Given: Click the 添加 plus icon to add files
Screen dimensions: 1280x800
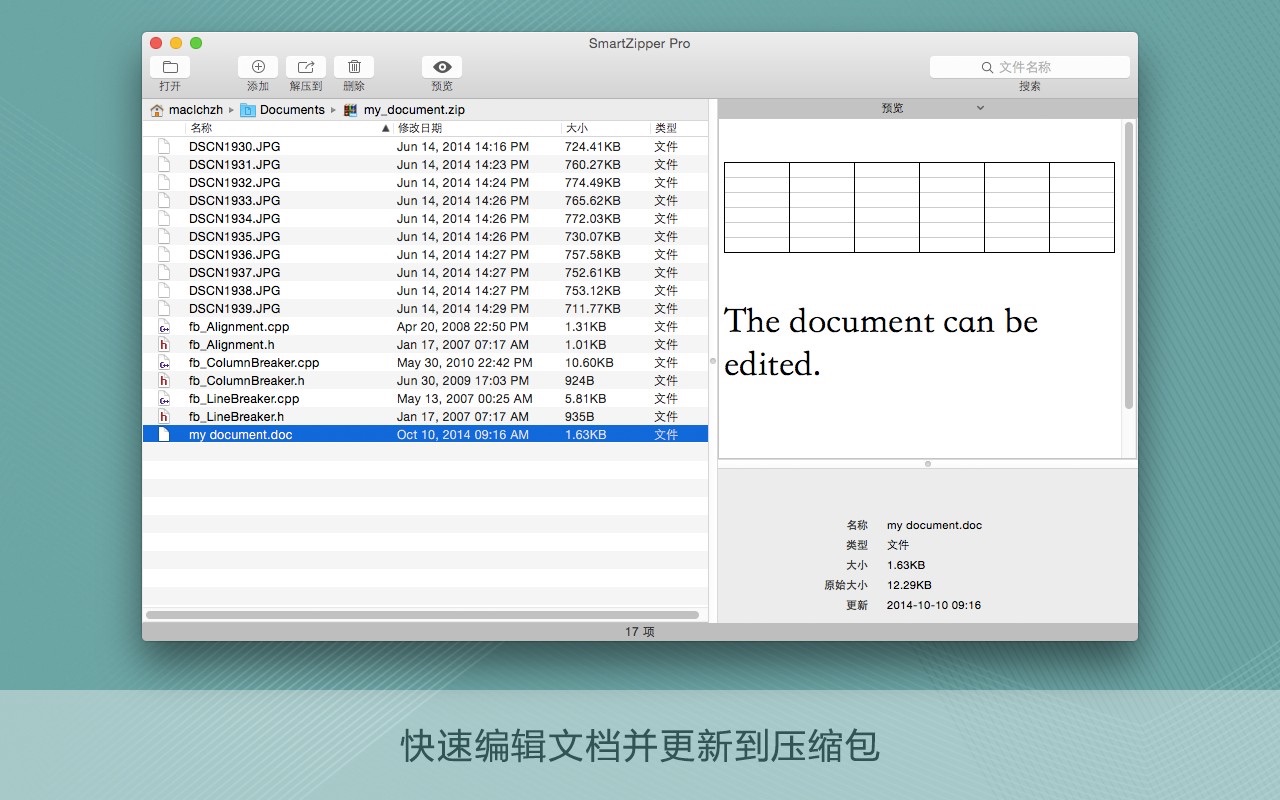Looking at the screenshot, I should [x=257, y=66].
